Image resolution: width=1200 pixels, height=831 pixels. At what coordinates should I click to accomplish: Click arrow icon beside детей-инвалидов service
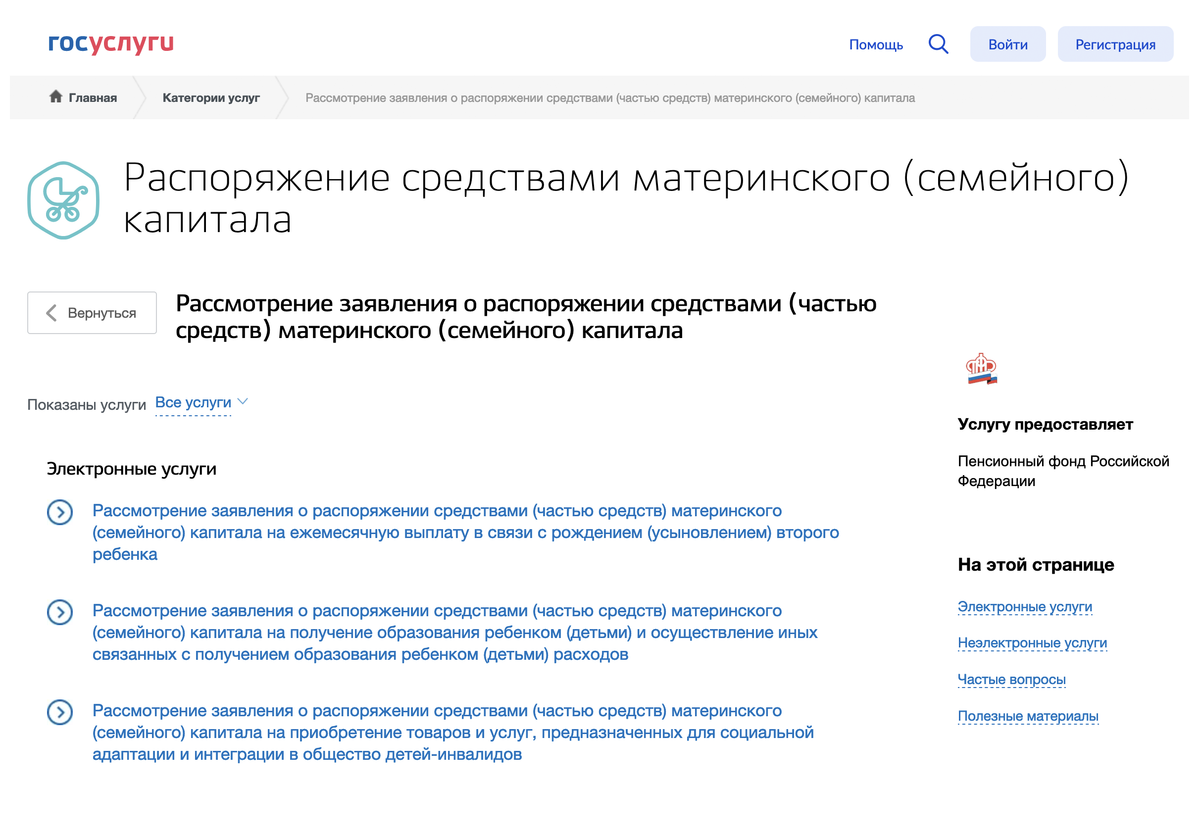tap(60, 712)
